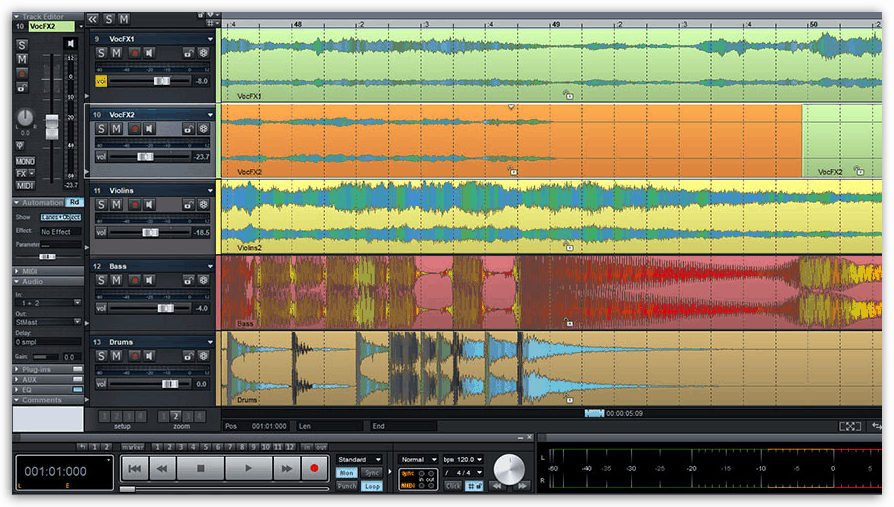The image size is (894, 507).
Task: Click the Mon monitoring button
Action: coord(346,473)
